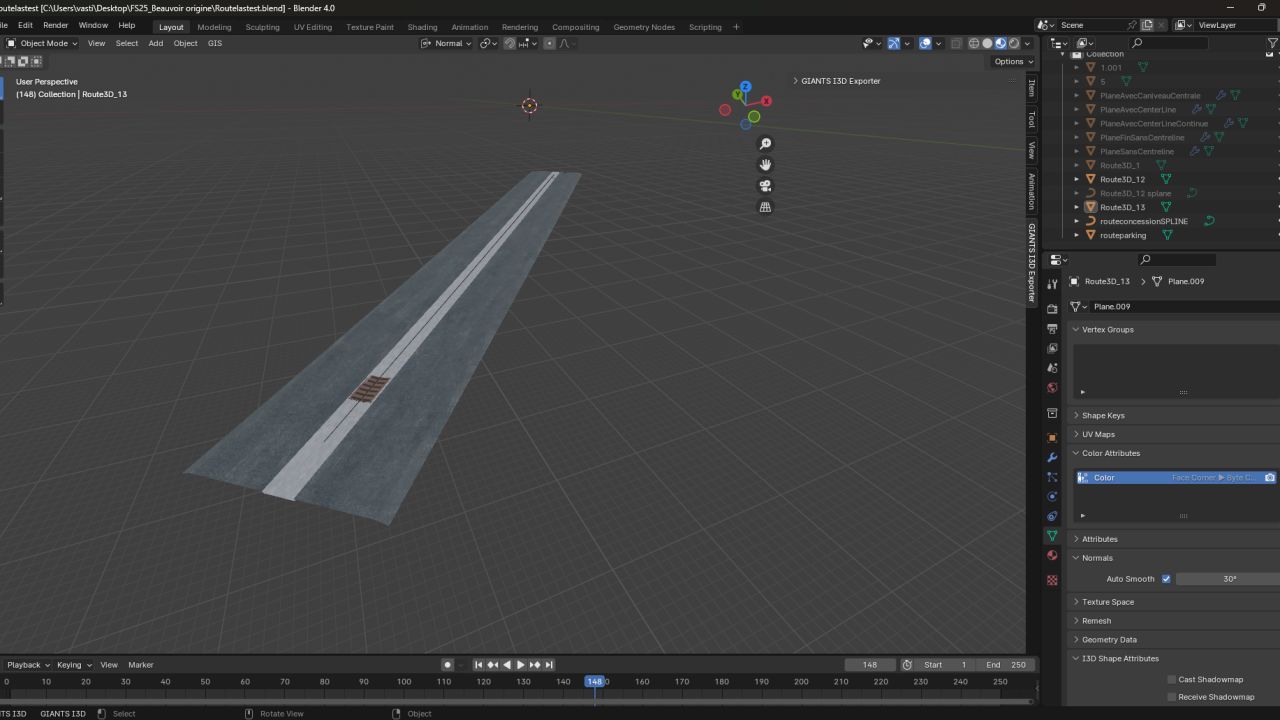Click the Options button in viewport
Screen dimensions: 1280x720
coord(1009,62)
